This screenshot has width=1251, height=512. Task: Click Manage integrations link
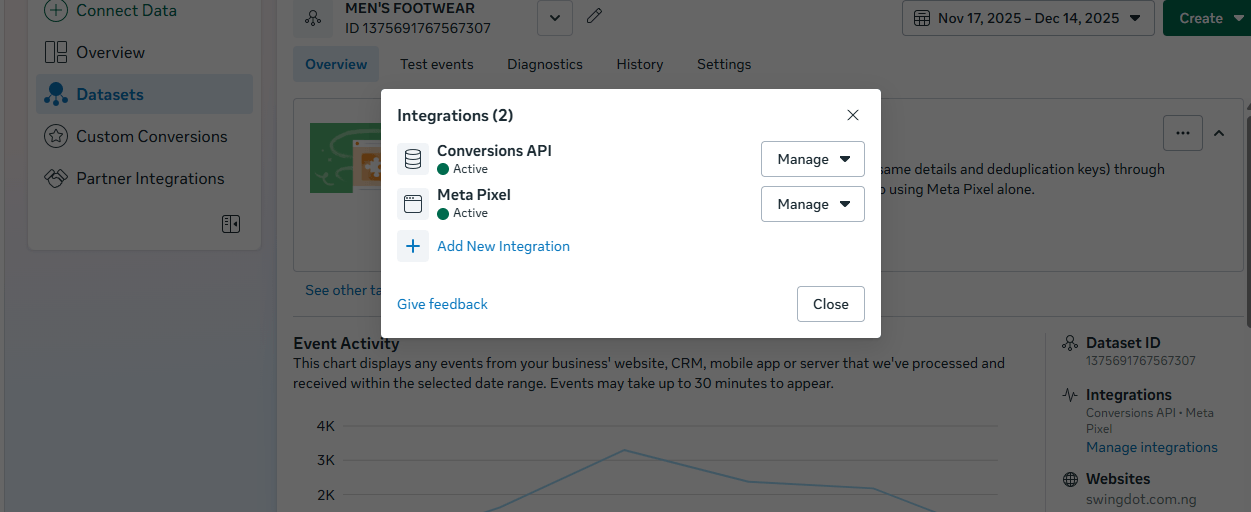(1152, 447)
